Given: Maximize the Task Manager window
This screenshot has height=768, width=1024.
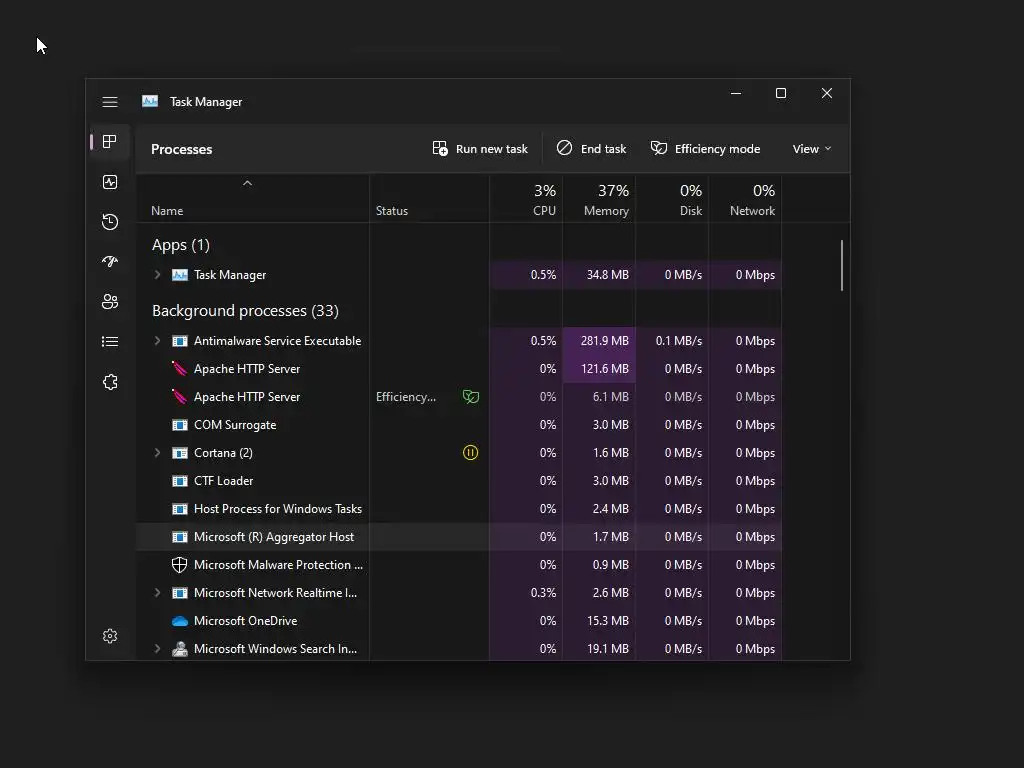Looking at the screenshot, I should (x=780, y=93).
